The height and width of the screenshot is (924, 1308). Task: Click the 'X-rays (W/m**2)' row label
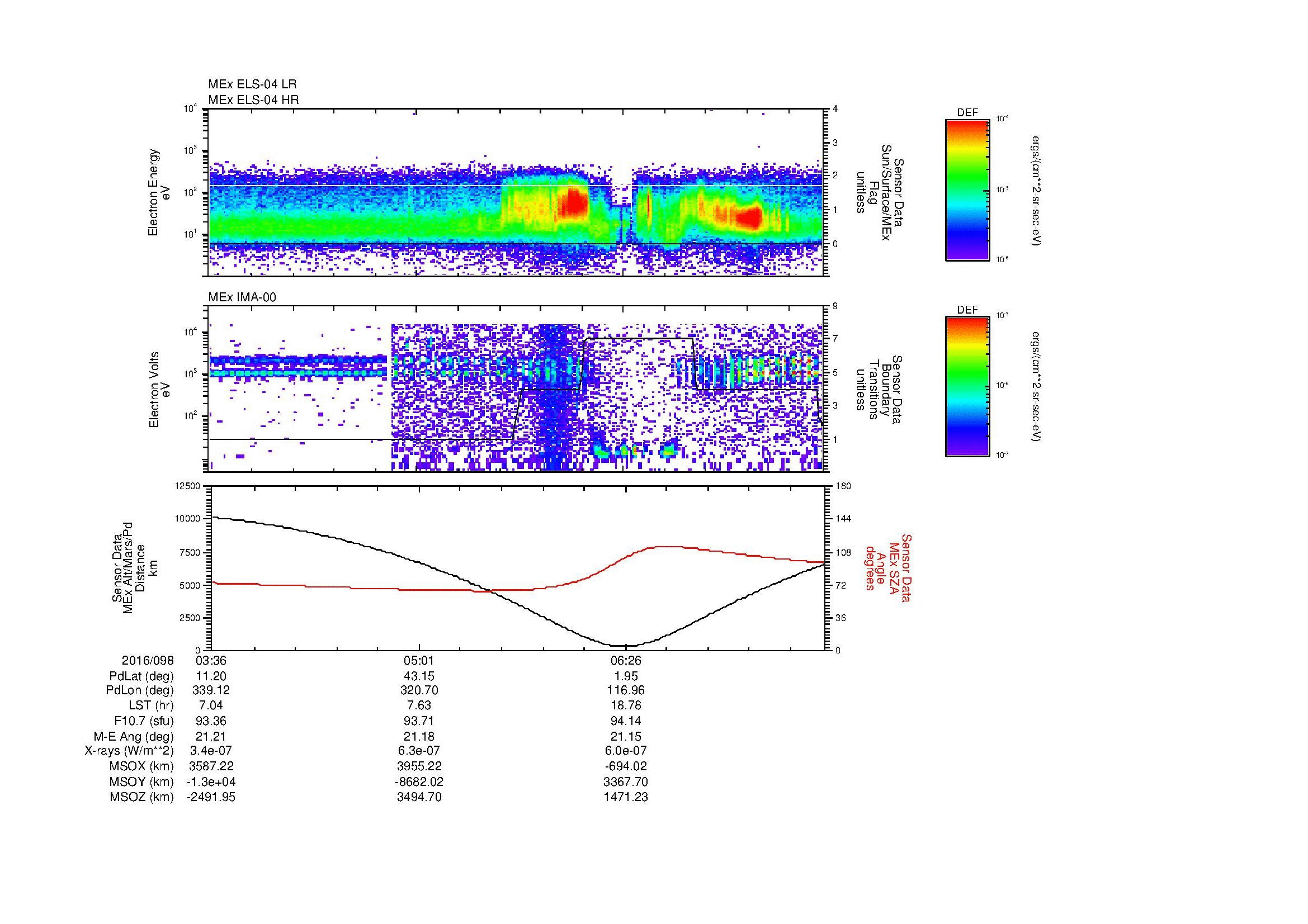(129, 751)
